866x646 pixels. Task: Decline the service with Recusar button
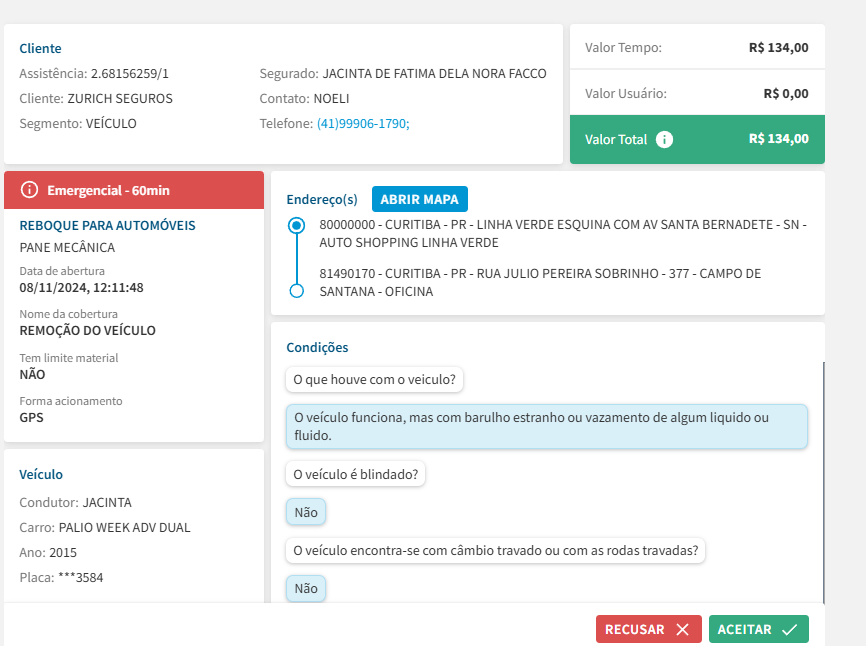(x=648, y=630)
